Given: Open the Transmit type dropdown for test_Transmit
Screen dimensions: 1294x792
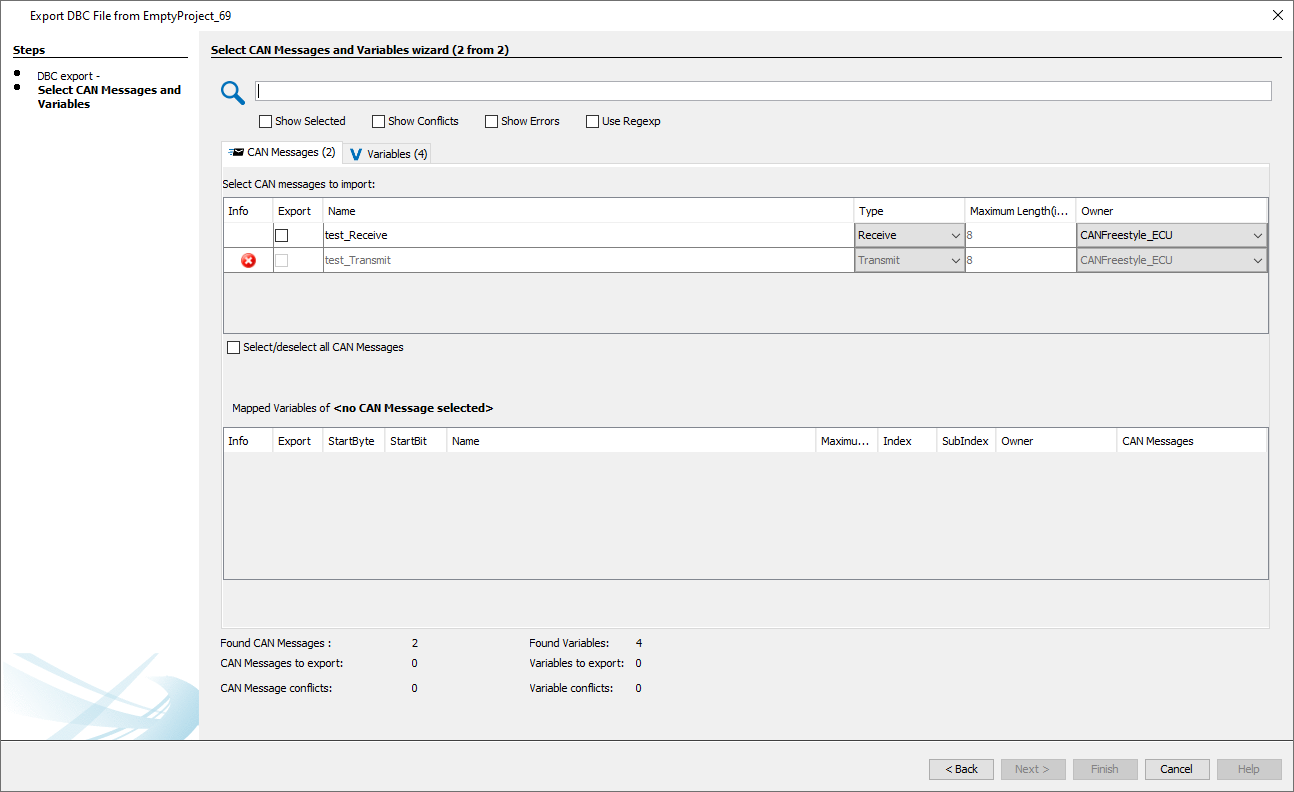Looking at the screenshot, I should 954,259.
